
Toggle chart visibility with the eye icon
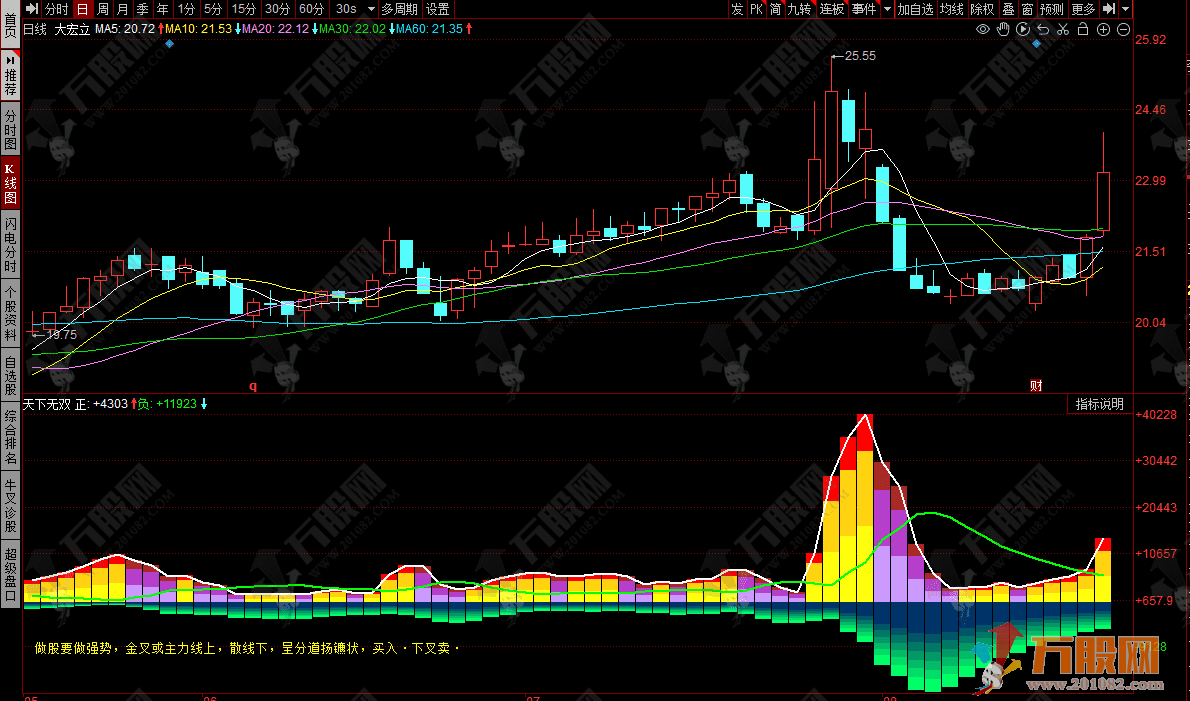pyautogui.click(x=983, y=29)
